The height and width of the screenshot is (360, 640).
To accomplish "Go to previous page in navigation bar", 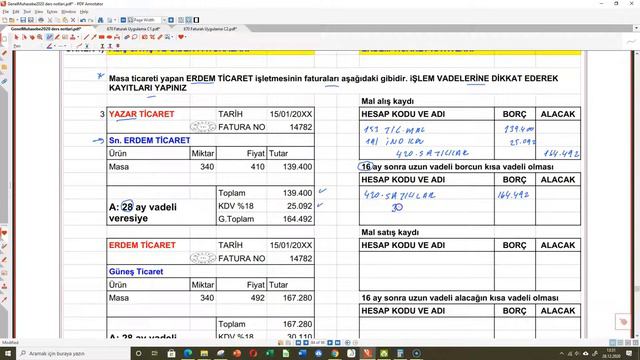I will [306, 343].
